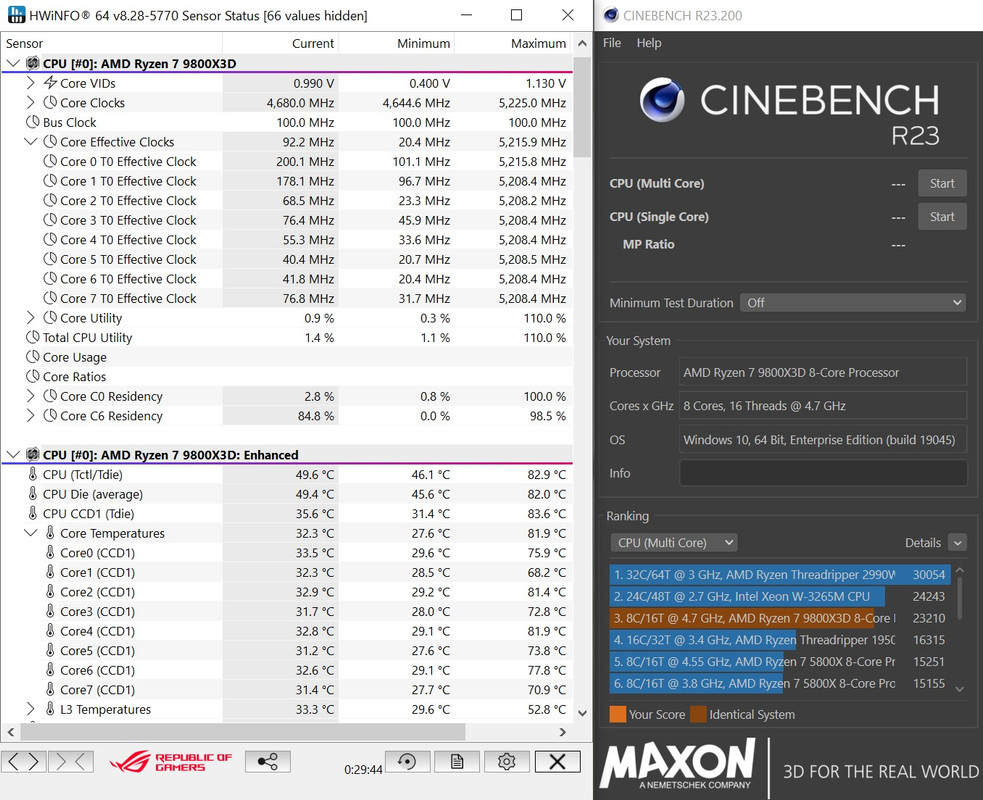The image size is (983, 800).
Task: Collapse the Core Temperatures group
Action: pyautogui.click(x=30, y=533)
